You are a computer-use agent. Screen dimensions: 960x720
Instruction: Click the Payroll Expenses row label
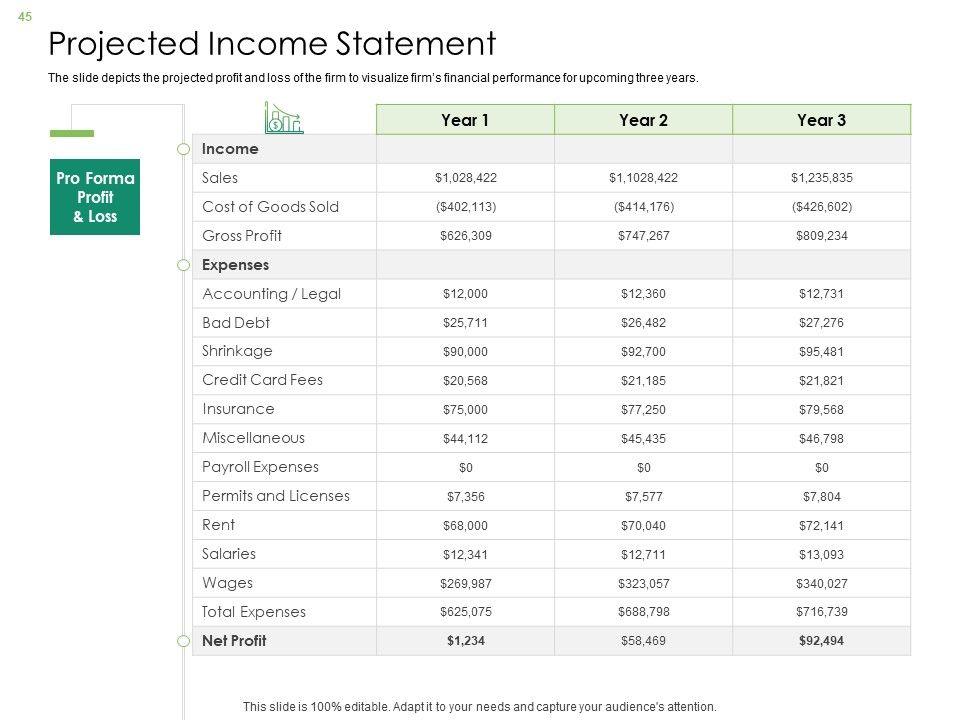pyautogui.click(x=260, y=467)
